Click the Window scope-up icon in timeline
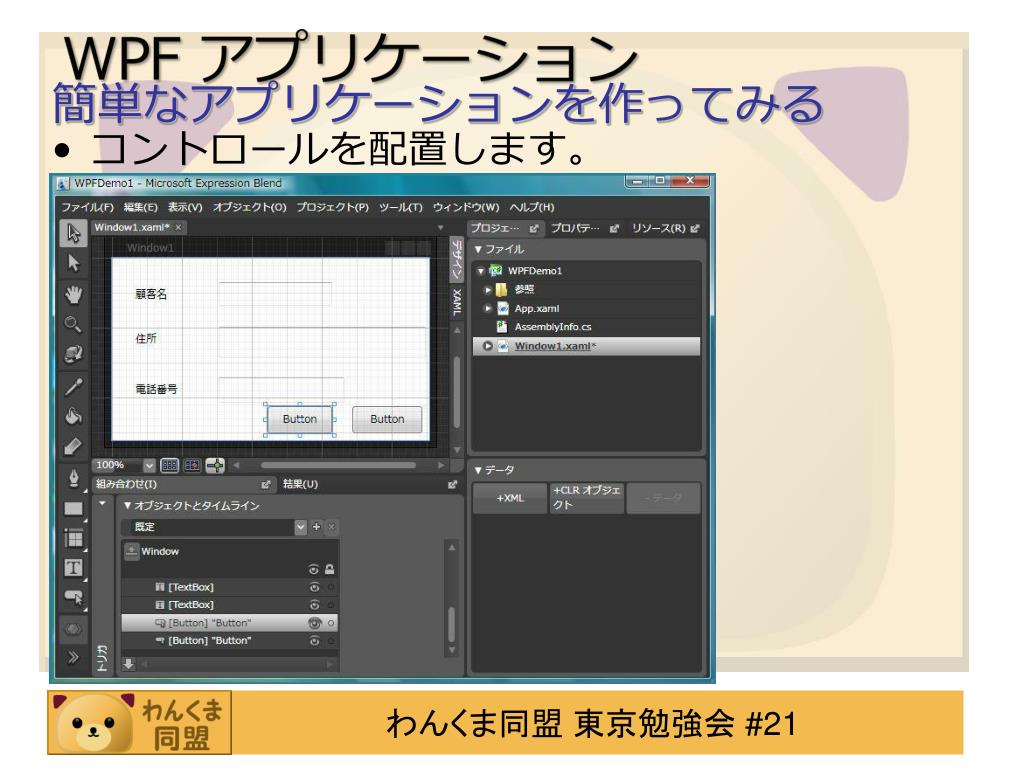The height and width of the screenshot is (768, 1024). [131, 552]
